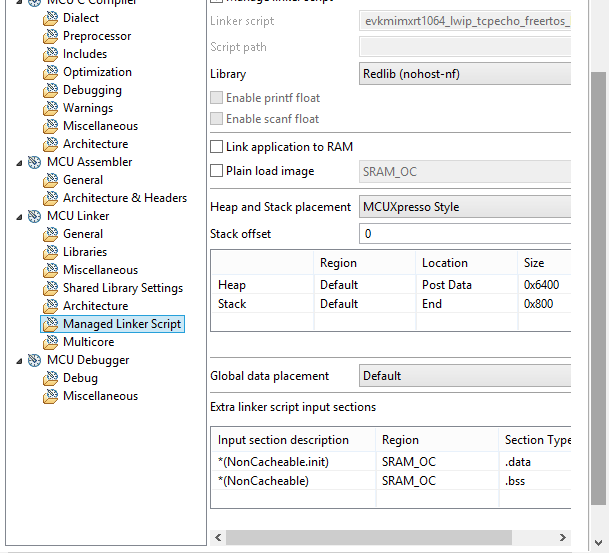Collapse the MCU Linker tree node
This screenshot has height=553, width=609.
(x=20, y=216)
